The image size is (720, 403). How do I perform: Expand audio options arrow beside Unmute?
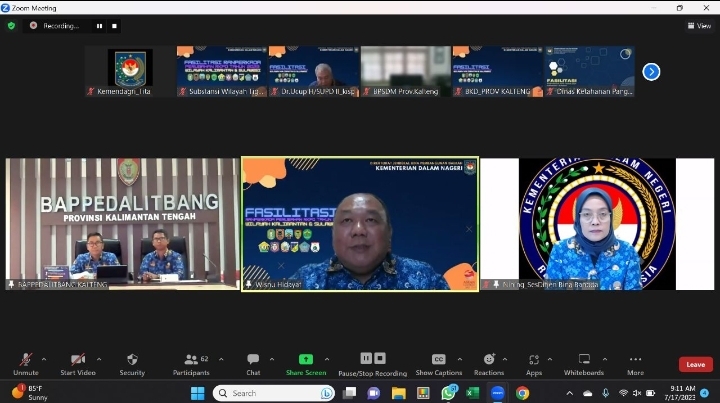tap(46, 358)
